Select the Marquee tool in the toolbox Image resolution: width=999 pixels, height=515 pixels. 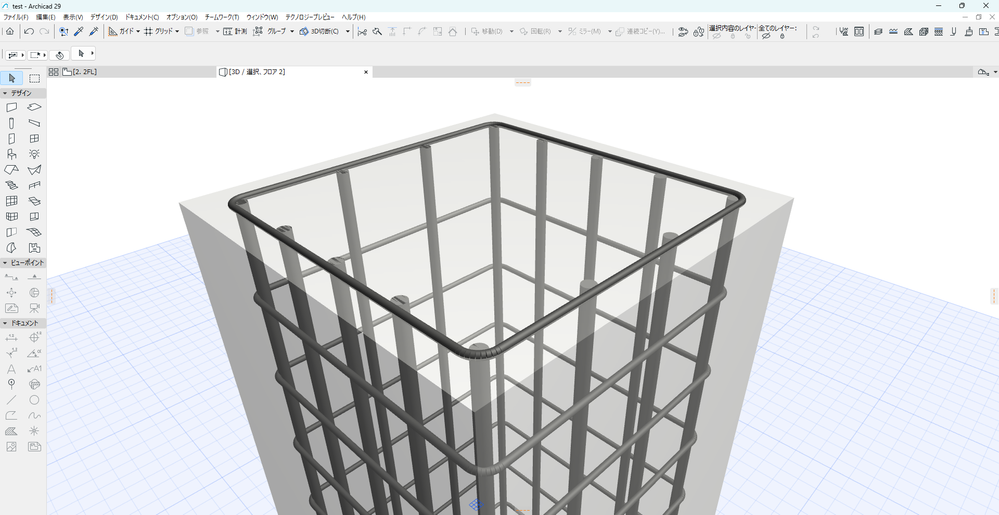tap(34, 78)
